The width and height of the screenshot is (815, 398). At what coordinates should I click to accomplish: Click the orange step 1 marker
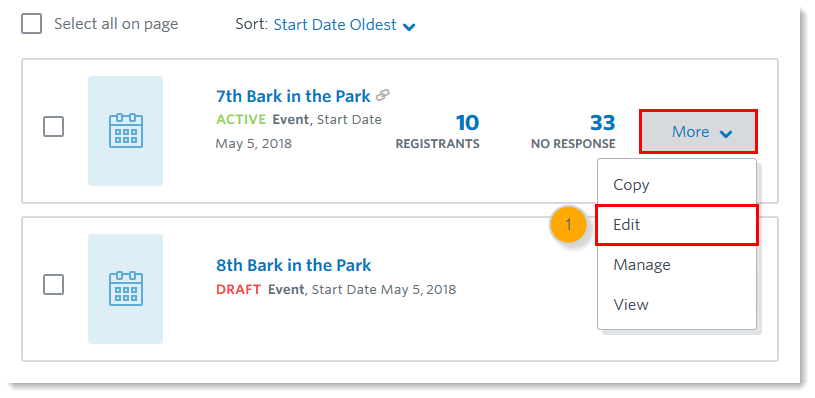tap(568, 224)
